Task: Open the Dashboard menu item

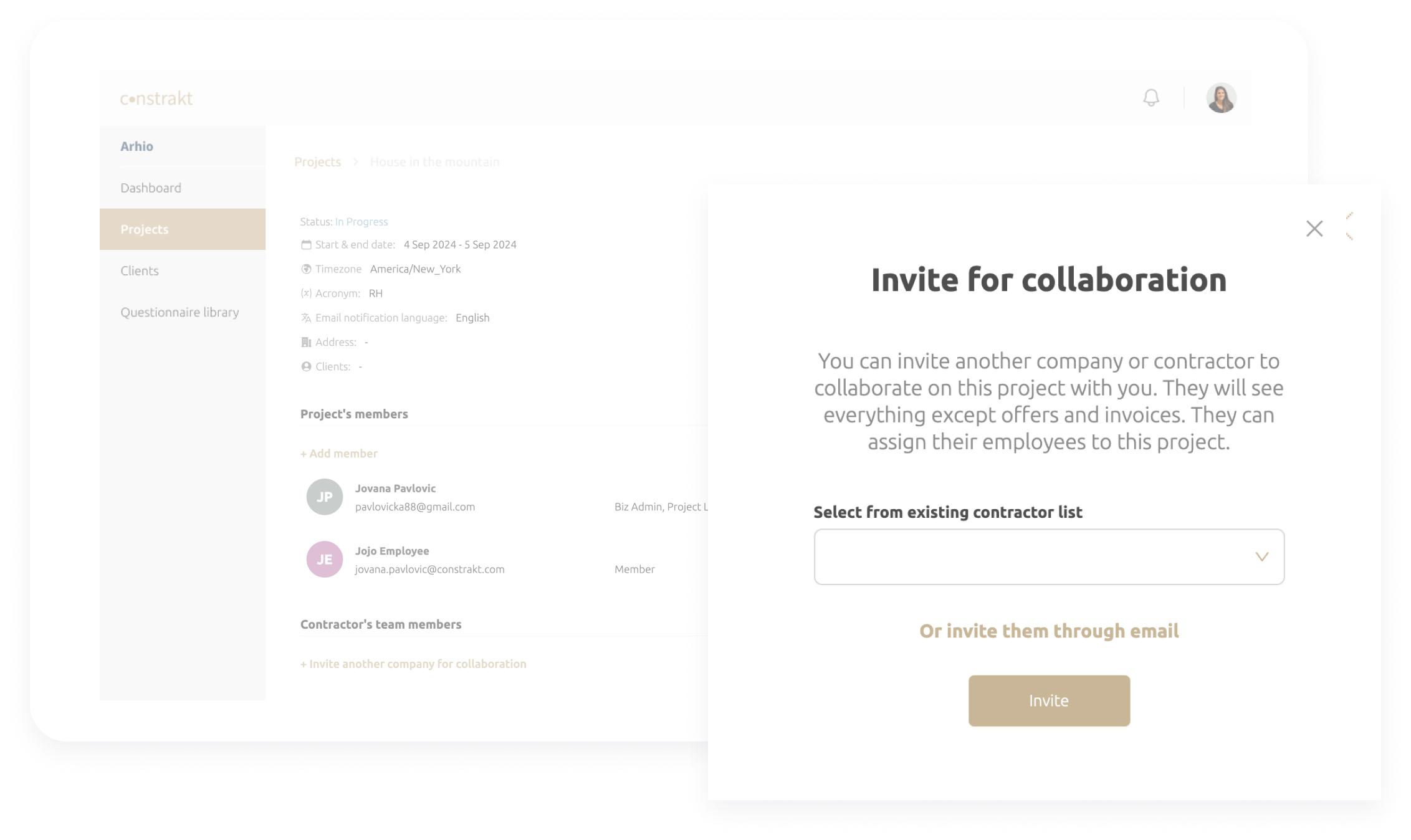Action: point(151,188)
